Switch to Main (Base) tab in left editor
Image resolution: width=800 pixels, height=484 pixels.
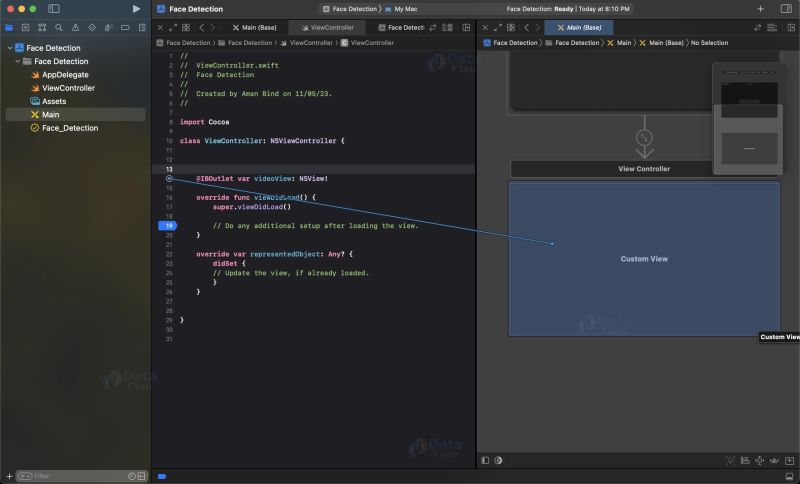[255, 28]
